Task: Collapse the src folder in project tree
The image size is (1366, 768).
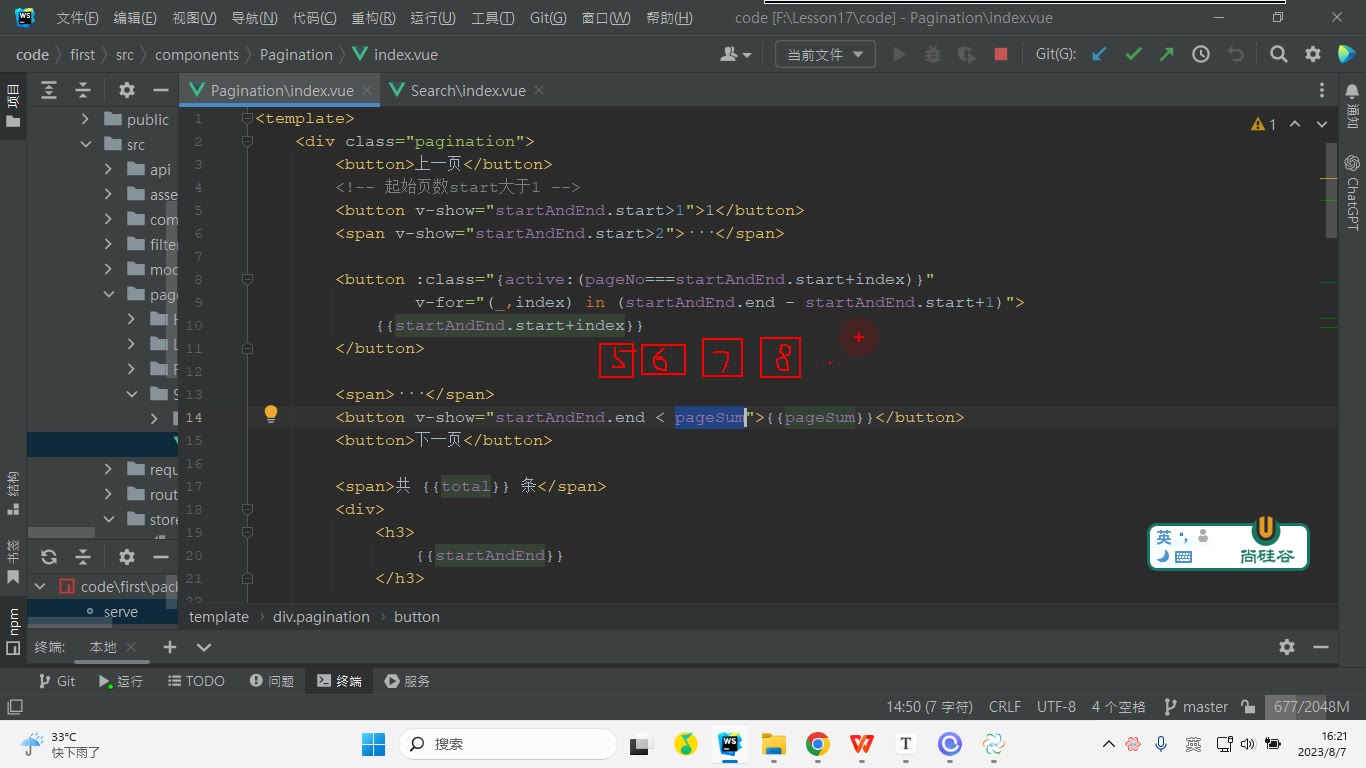Action: (85, 144)
